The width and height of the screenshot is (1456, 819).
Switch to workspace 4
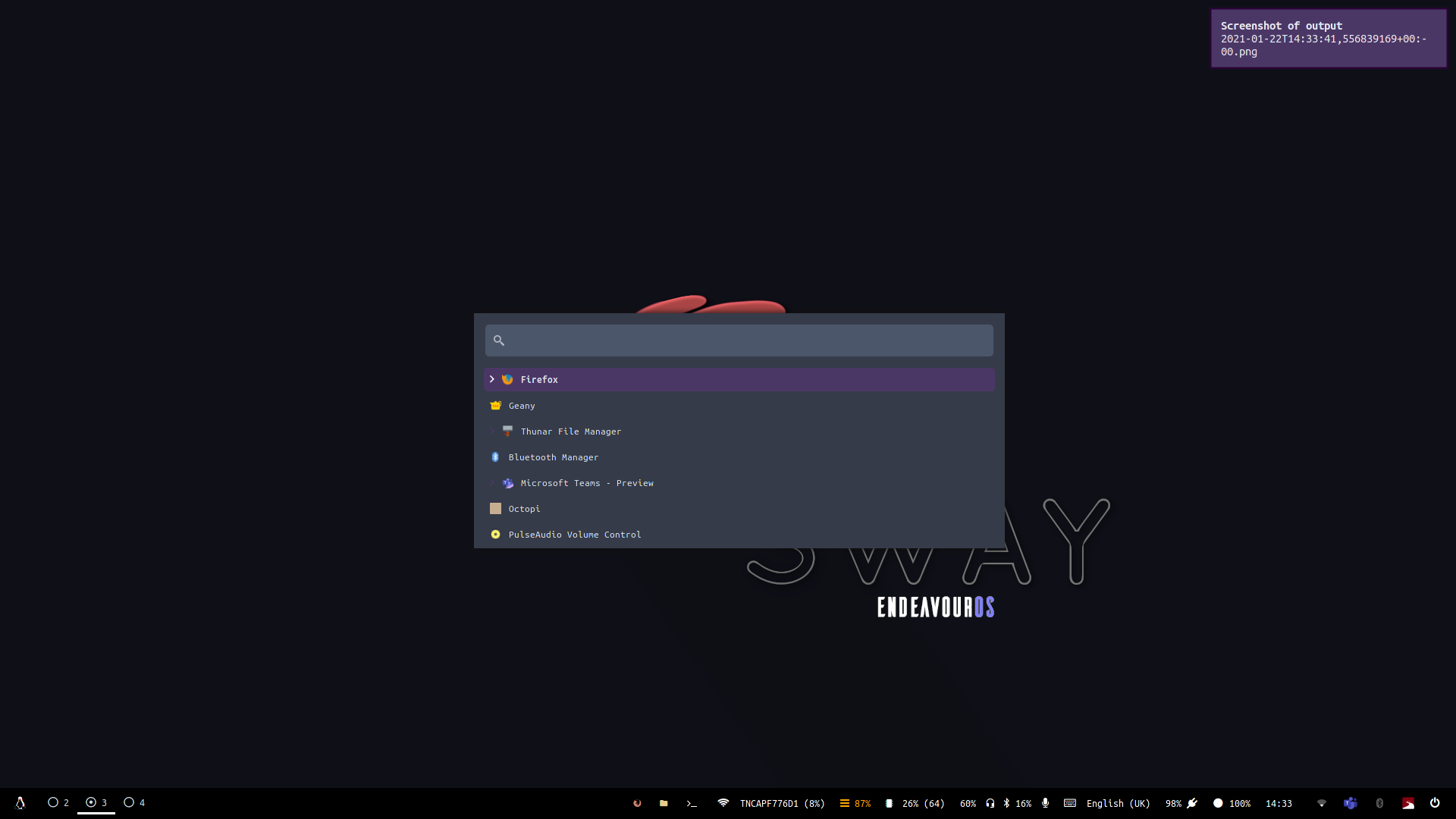coord(134,802)
